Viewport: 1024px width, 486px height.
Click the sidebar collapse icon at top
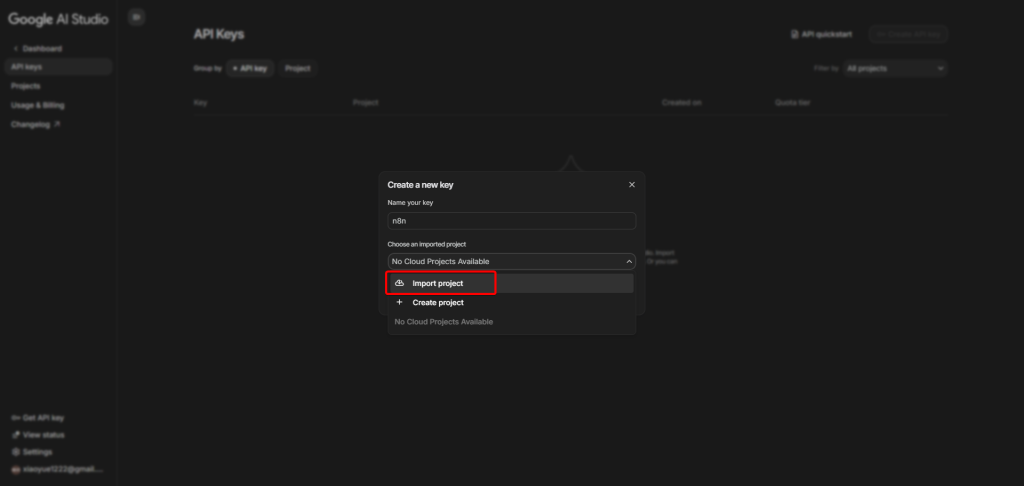coord(137,17)
